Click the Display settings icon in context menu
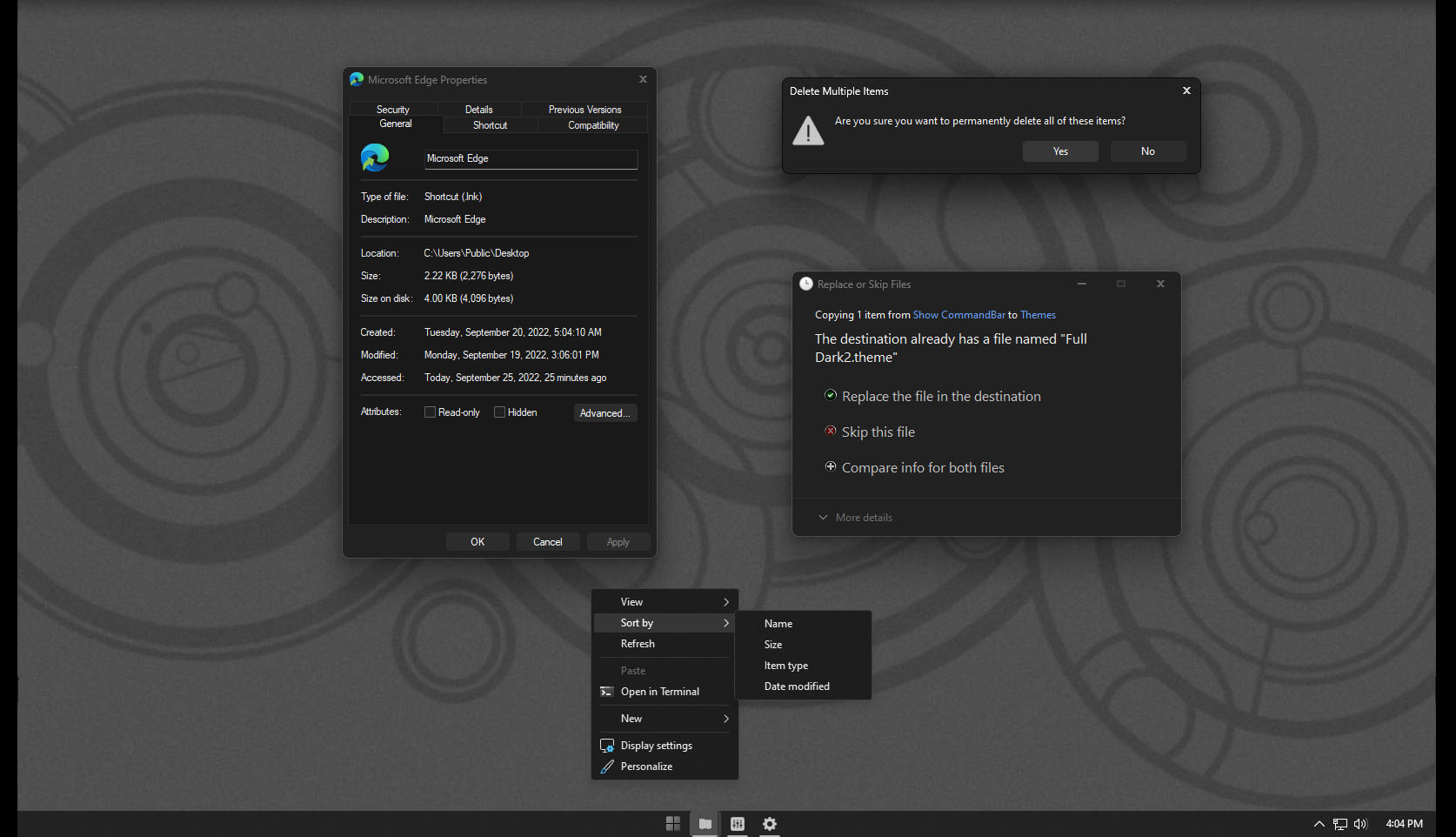The width and height of the screenshot is (1456, 837). coord(606,746)
